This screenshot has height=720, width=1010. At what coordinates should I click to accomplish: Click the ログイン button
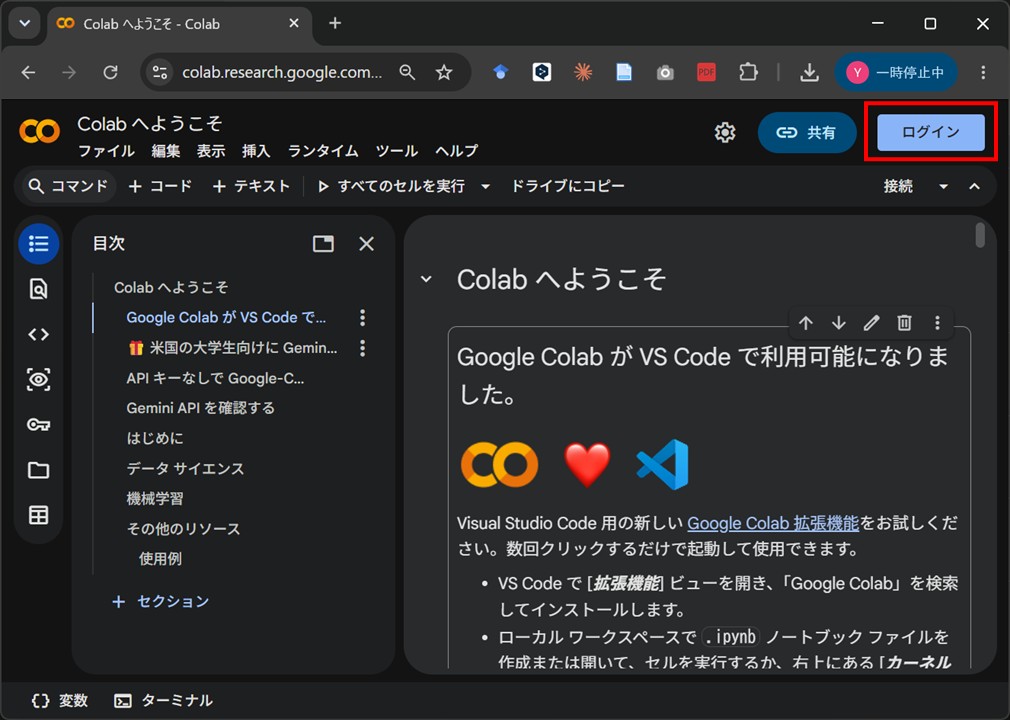click(931, 132)
